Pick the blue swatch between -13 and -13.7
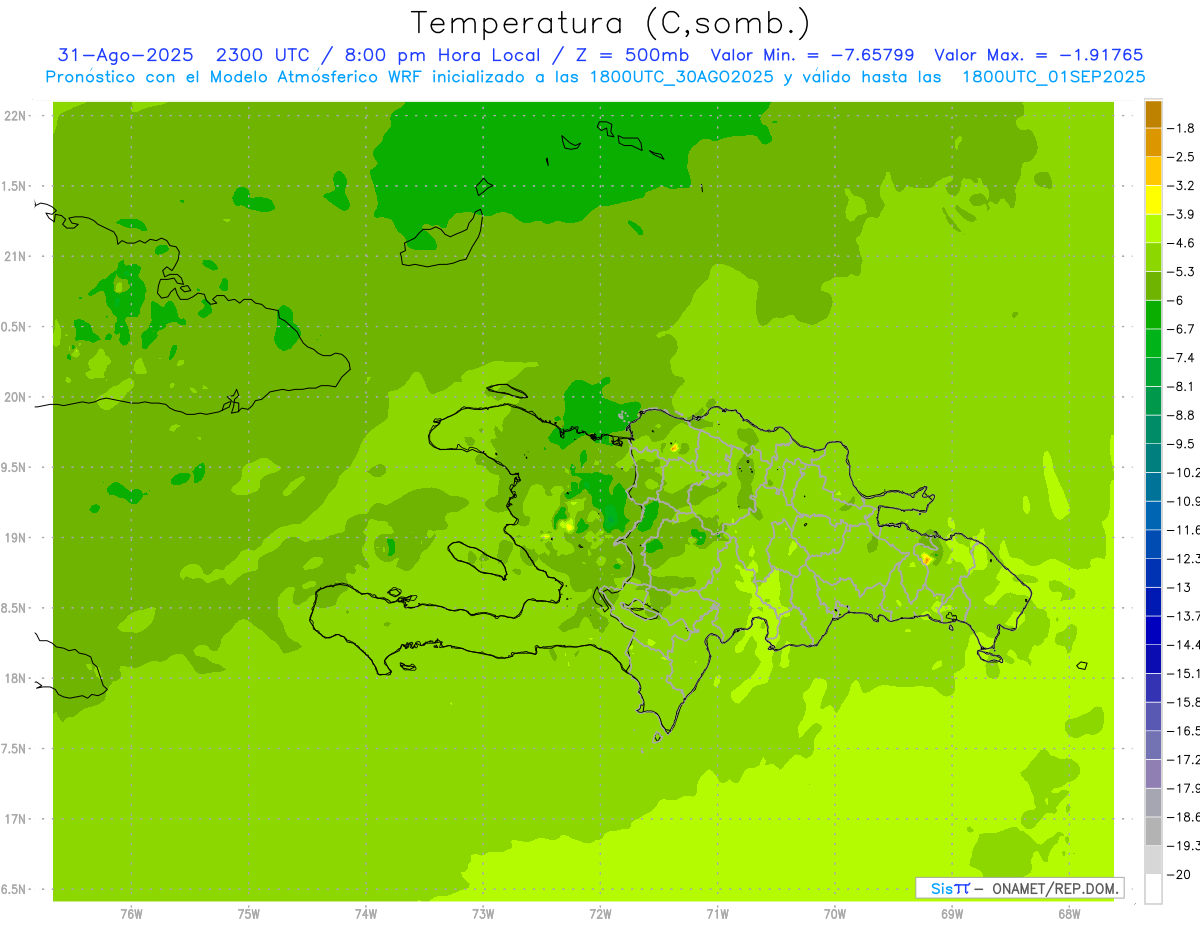The height and width of the screenshot is (927, 1200). pyautogui.click(x=1153, y=601)
